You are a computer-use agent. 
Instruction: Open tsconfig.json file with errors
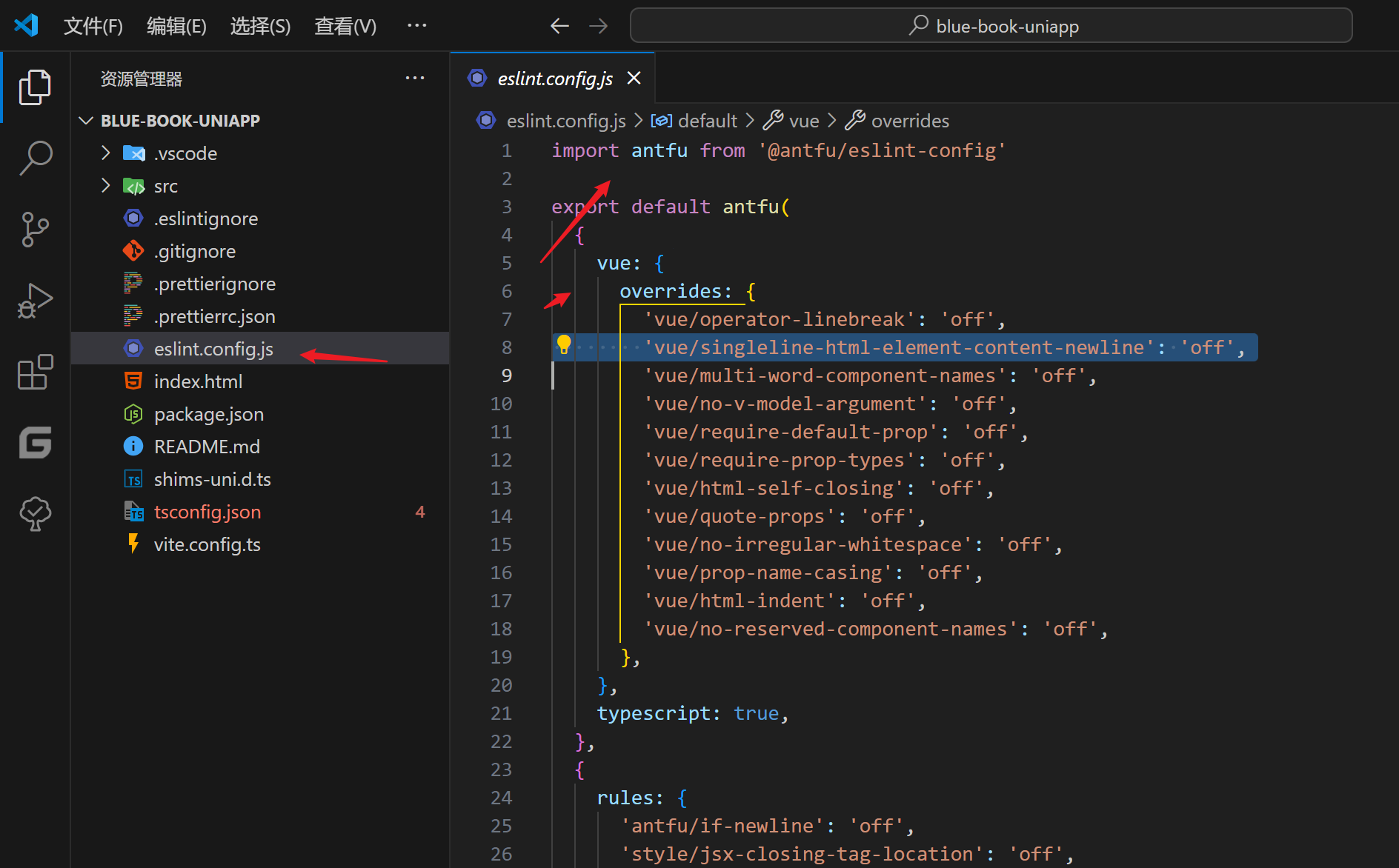click(x=260, y=512)
